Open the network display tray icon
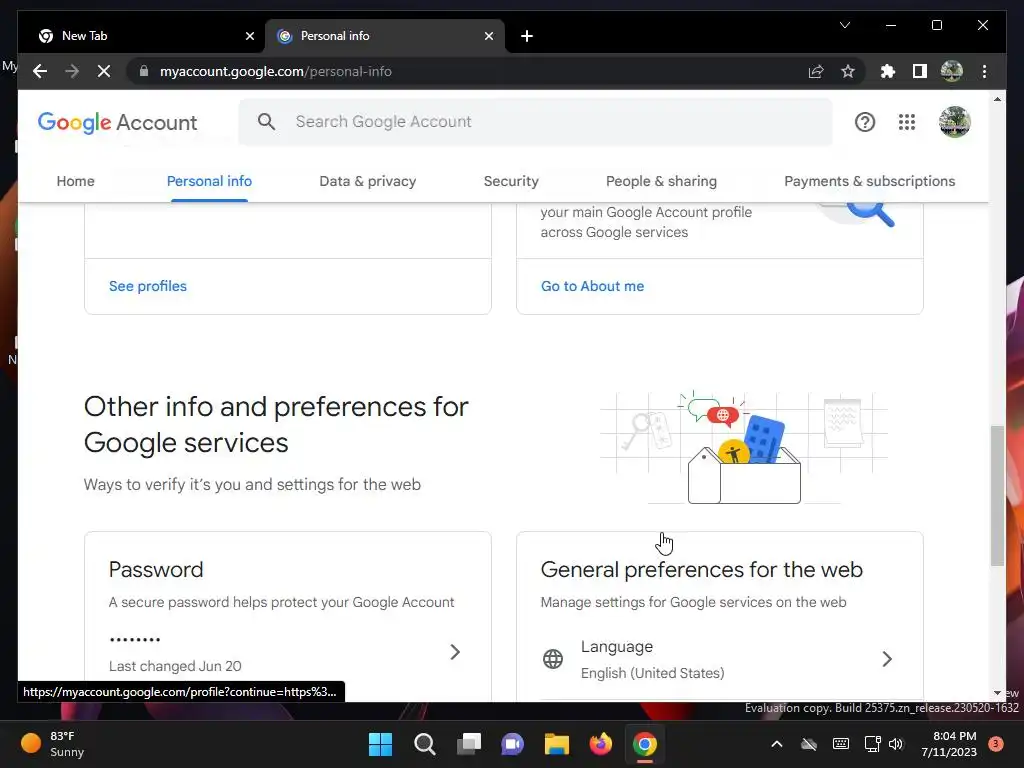Screen dimensions: 1024x768 point(872,744)
